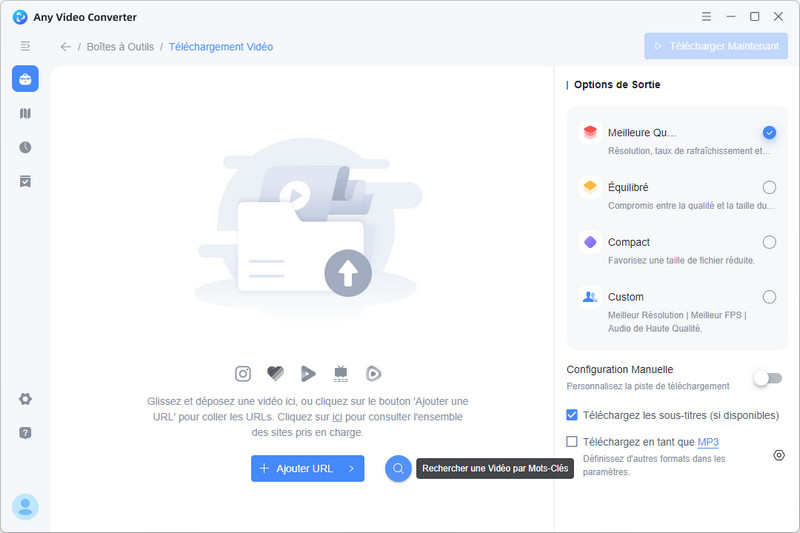
Task: Select the Équilibré quality option
Action: pos(769,187)
